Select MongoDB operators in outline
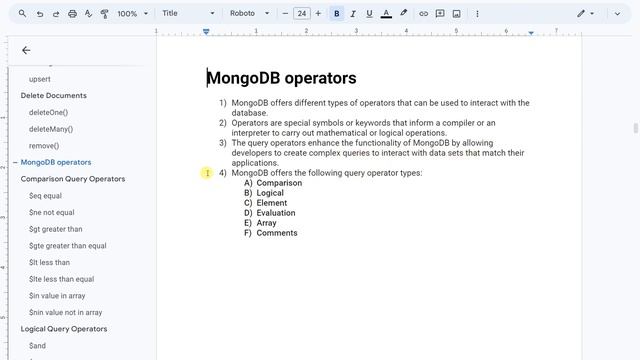This screenshot has height=360, width=640. tap(56, 162)
